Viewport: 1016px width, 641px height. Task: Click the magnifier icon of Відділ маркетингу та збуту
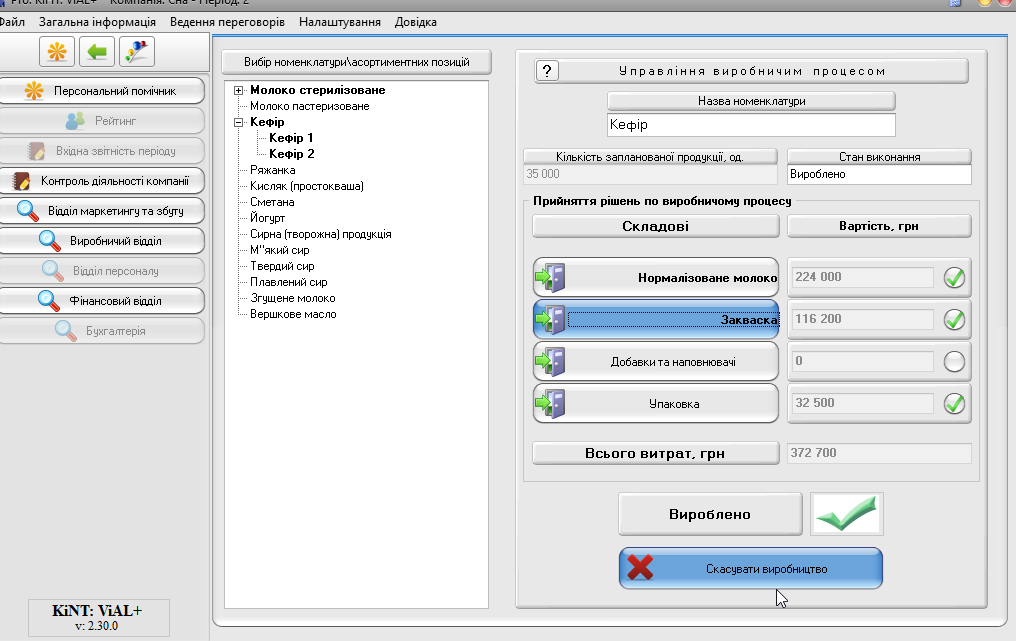pos(28,211)
